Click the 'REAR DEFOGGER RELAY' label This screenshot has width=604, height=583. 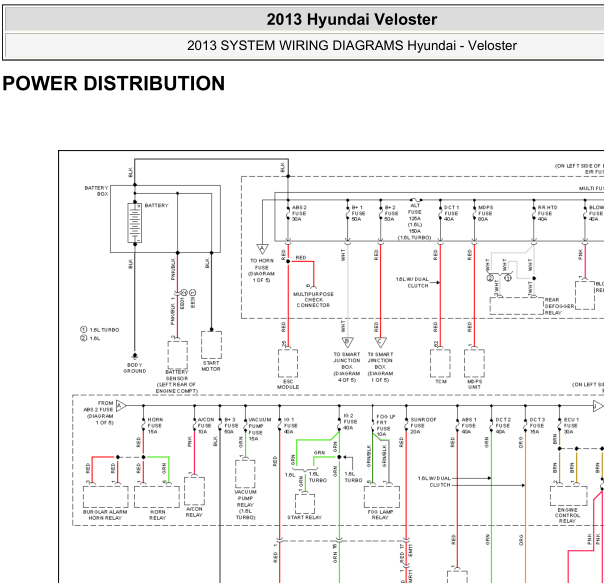[x=559, y=306]
